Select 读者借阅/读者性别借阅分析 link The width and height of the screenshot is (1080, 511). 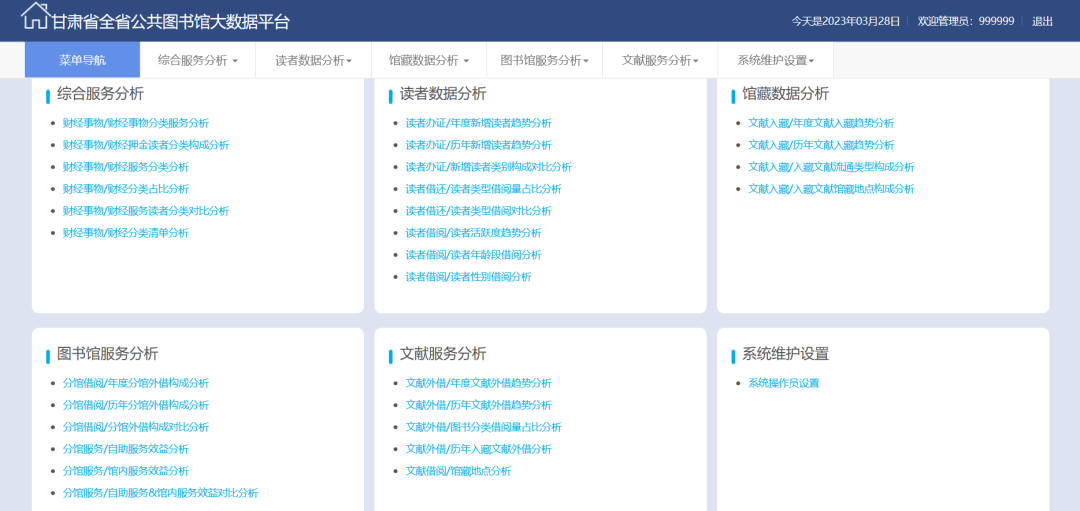(x=468, y=277)
